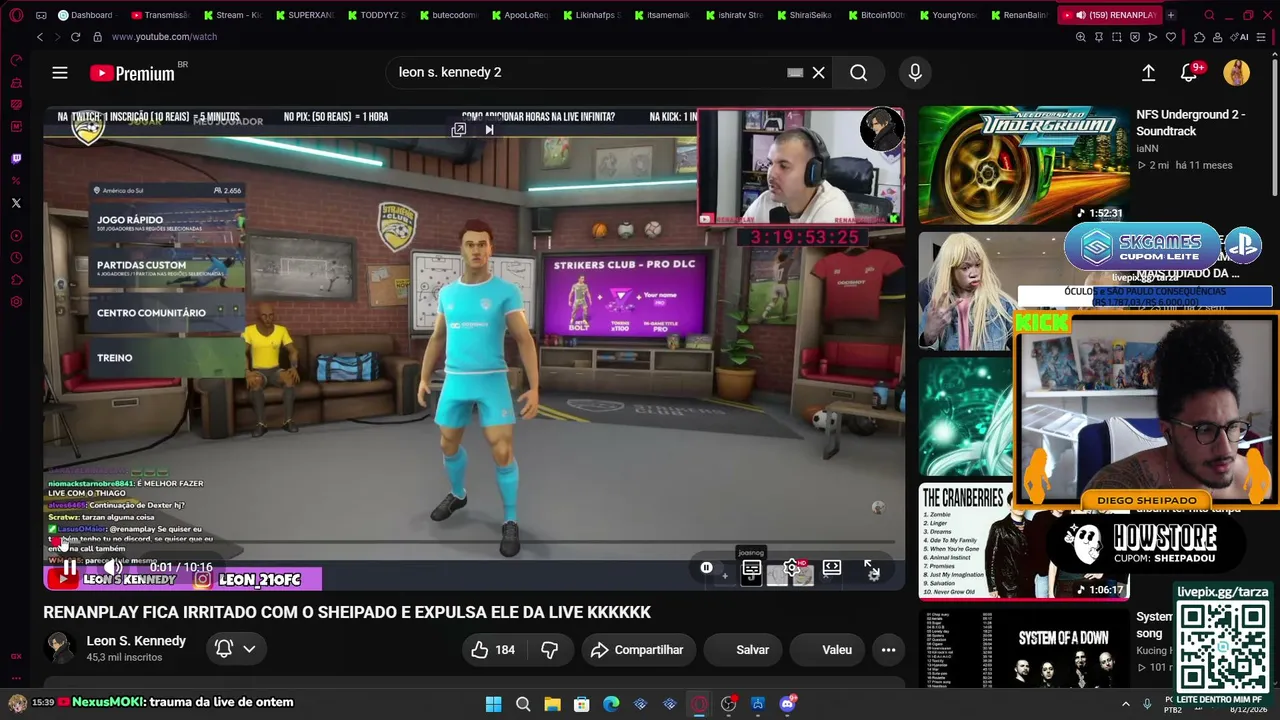Open NFS Underground 2 Soundtrack title
1280x720 pixels.
[1190, 123]
